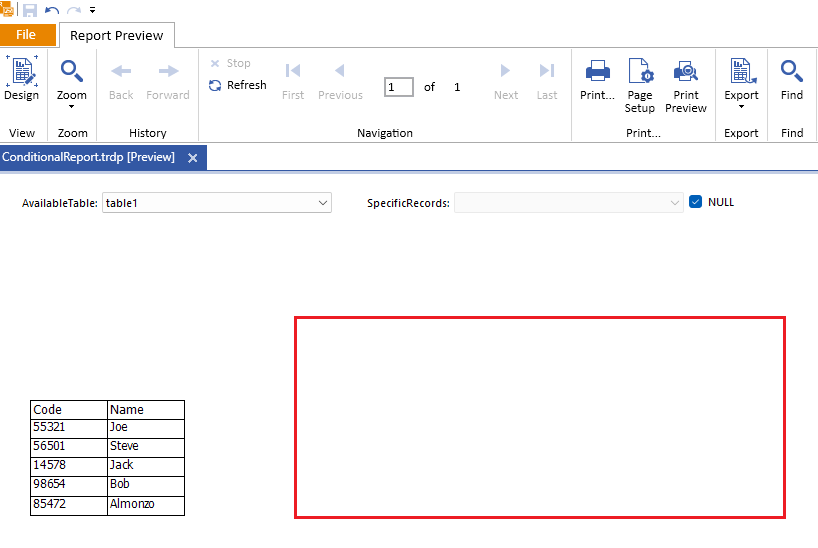The height and width of the screenshot is (548, 818).
Task: Open Page Setup
Action: (x=640, y=84)
